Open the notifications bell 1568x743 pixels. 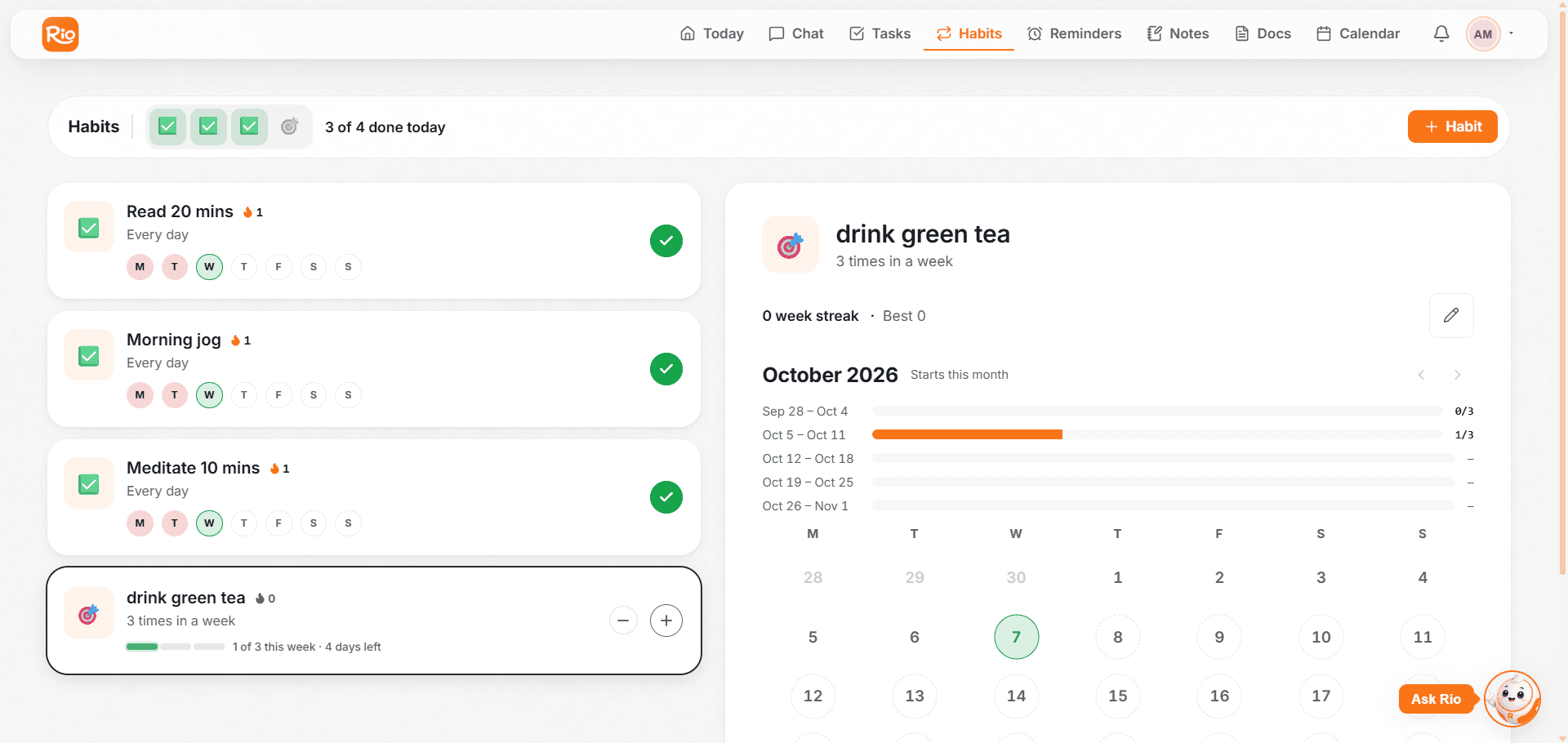[1441, 33]
